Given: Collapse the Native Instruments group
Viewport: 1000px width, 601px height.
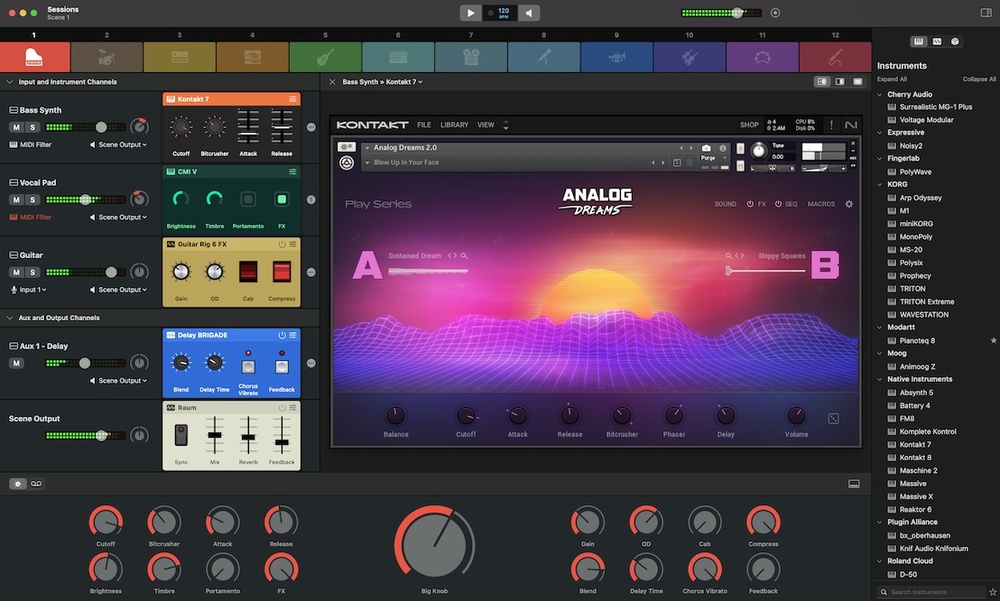Looking at the screenshot, I should tap(880, 379).
